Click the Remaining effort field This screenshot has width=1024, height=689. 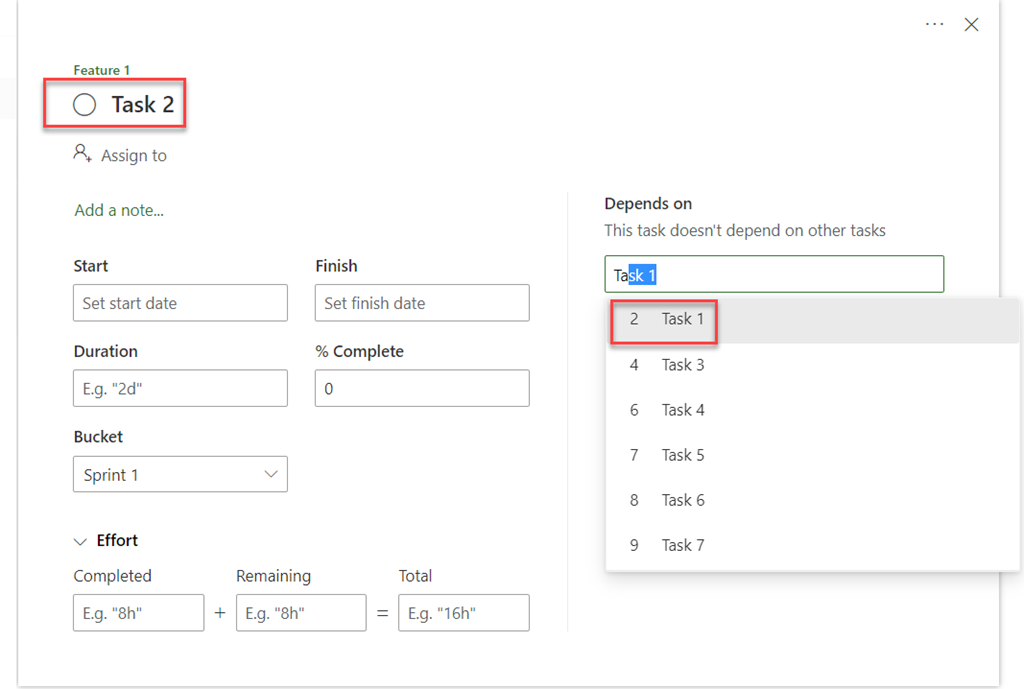pyautogui.click(x=300, y=613)
